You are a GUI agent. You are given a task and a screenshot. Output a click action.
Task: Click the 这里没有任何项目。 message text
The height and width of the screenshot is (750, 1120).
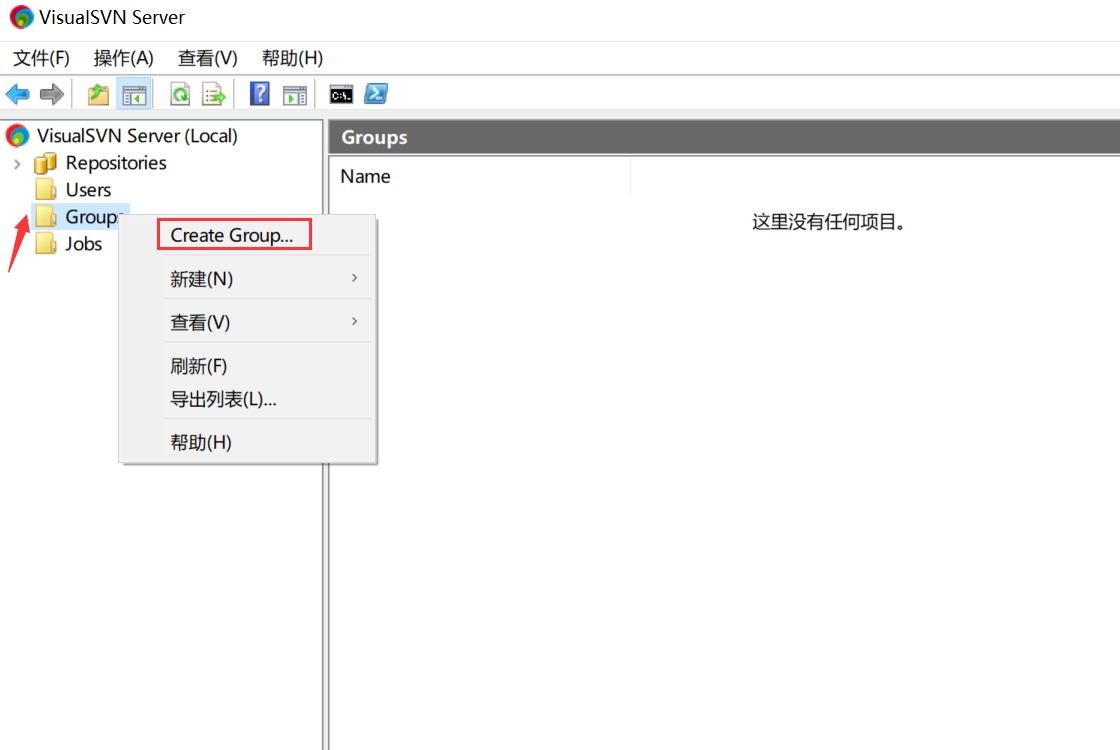[829, 222]
